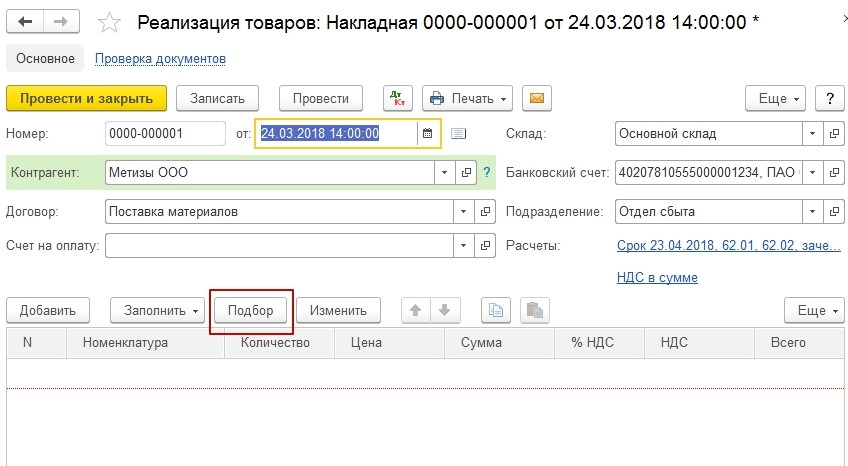Viewport: 848px width, 466px height.
Task: Add document to favorites with star icon
Action: pyautogui.click(x=111, y=21)
